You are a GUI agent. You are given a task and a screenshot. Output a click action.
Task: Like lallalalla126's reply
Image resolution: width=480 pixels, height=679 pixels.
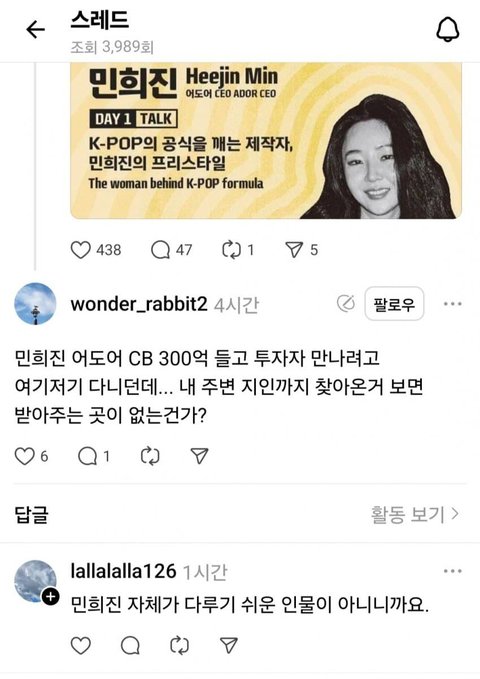pyautogui.click(x=81, y=645)
